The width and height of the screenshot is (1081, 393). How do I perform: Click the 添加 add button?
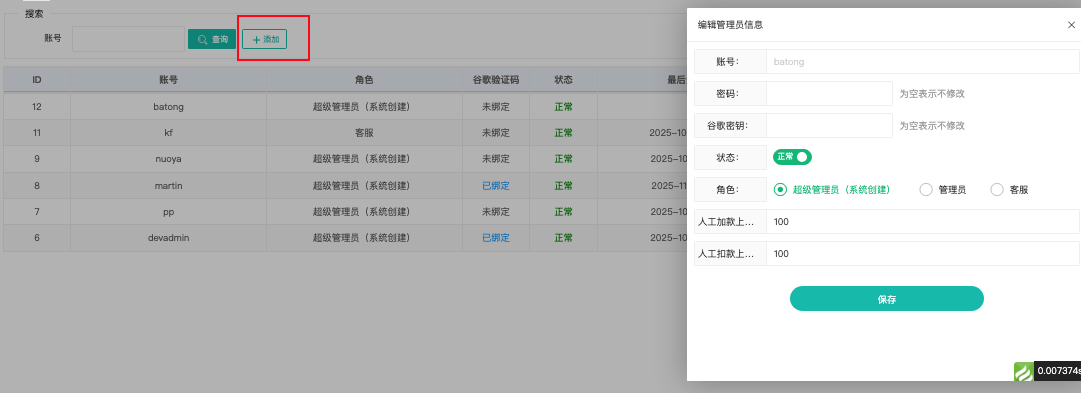tap(265, 39)
